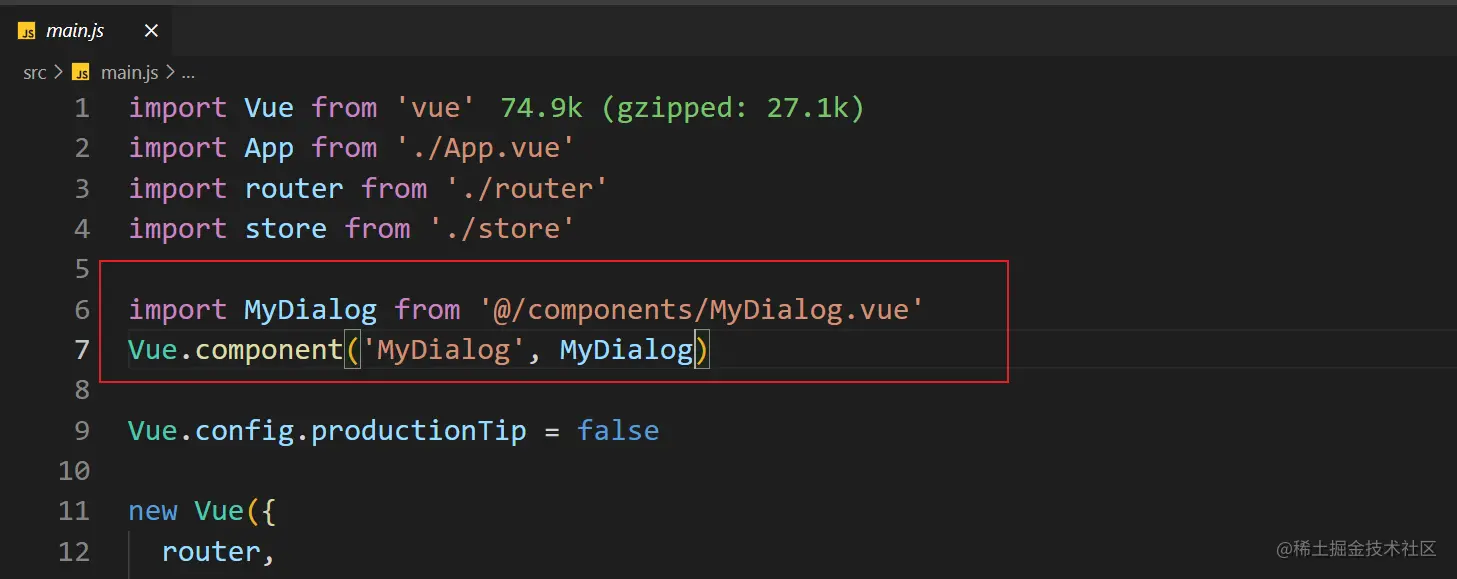Place cursor on the 'false' keyword
The image size is (1457, 579).
pos(618,431)
